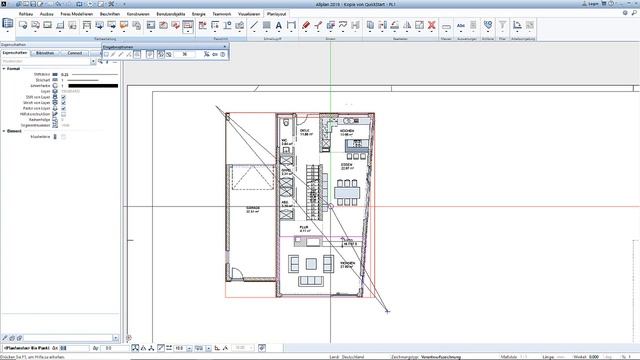The image size is (640, 360).
Task: Click the filter funnel icon in ribbon
Action: (x=502, y=25)
